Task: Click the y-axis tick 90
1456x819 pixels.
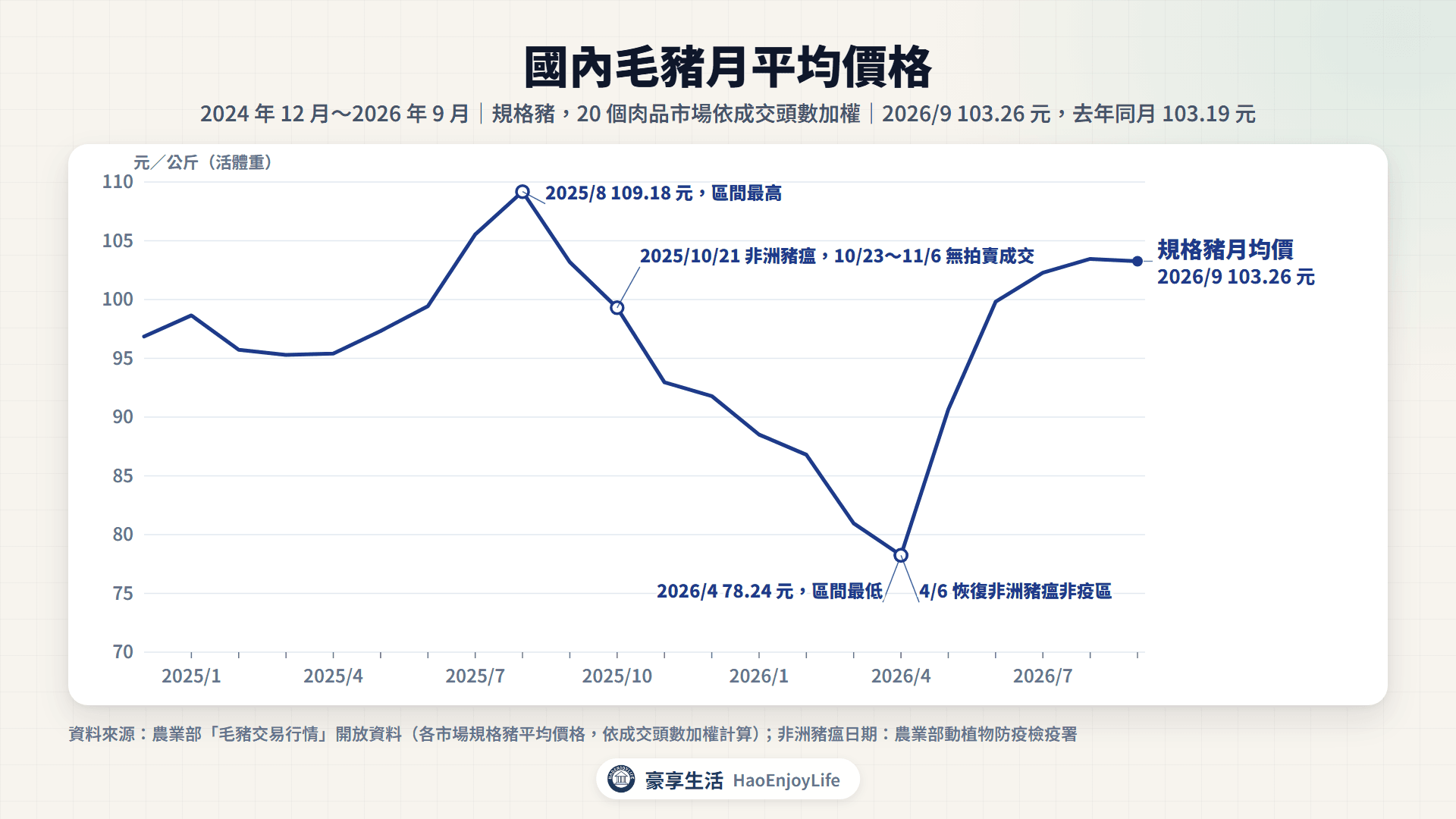Action: click(123, 417)
